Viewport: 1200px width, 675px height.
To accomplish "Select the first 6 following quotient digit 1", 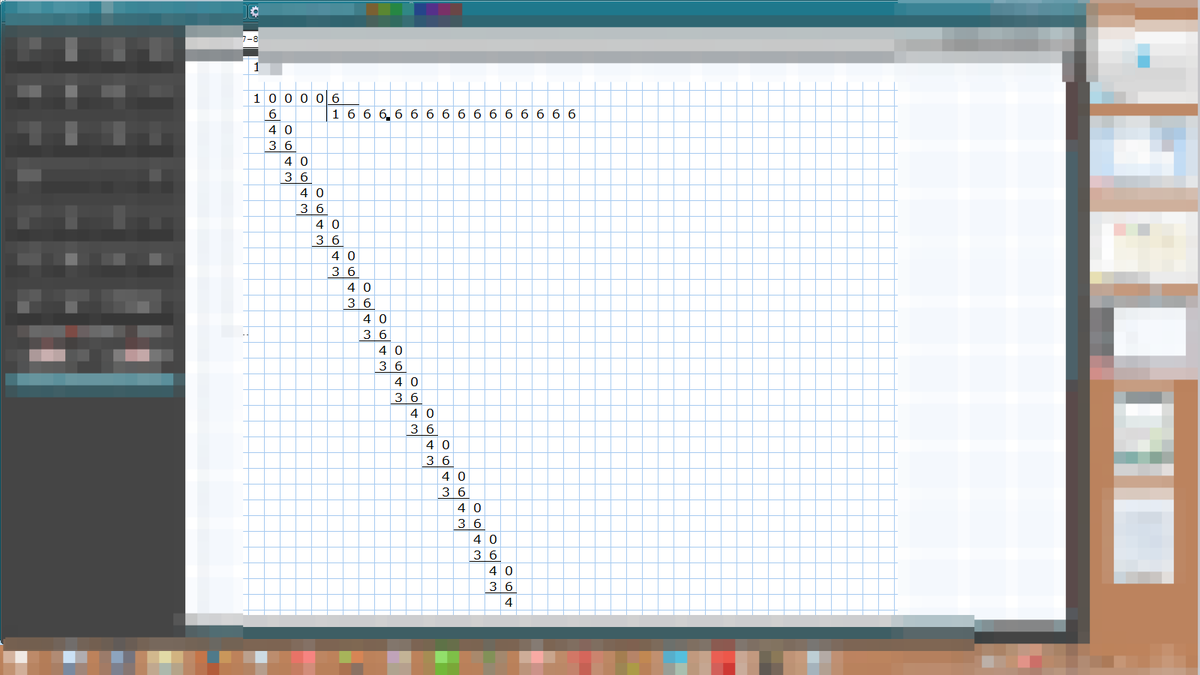I will (352, 115).
